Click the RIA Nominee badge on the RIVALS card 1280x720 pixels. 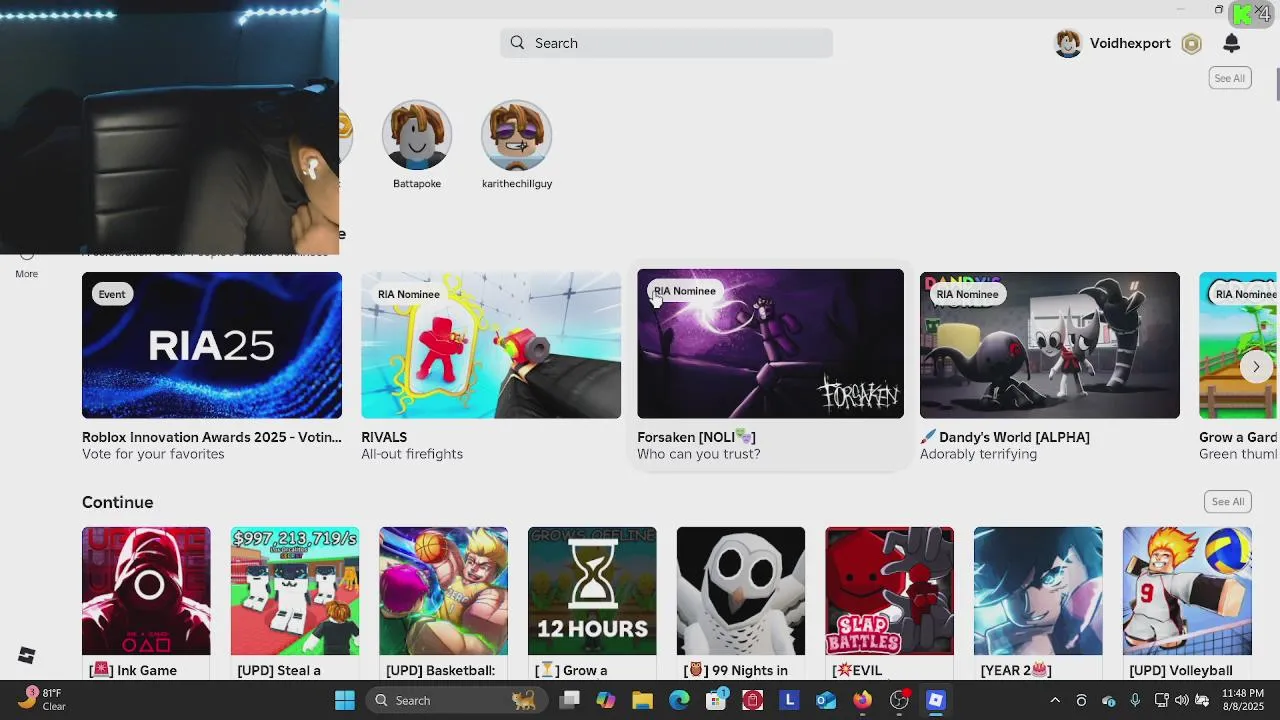pyautogui.click(x=408, y=294)
